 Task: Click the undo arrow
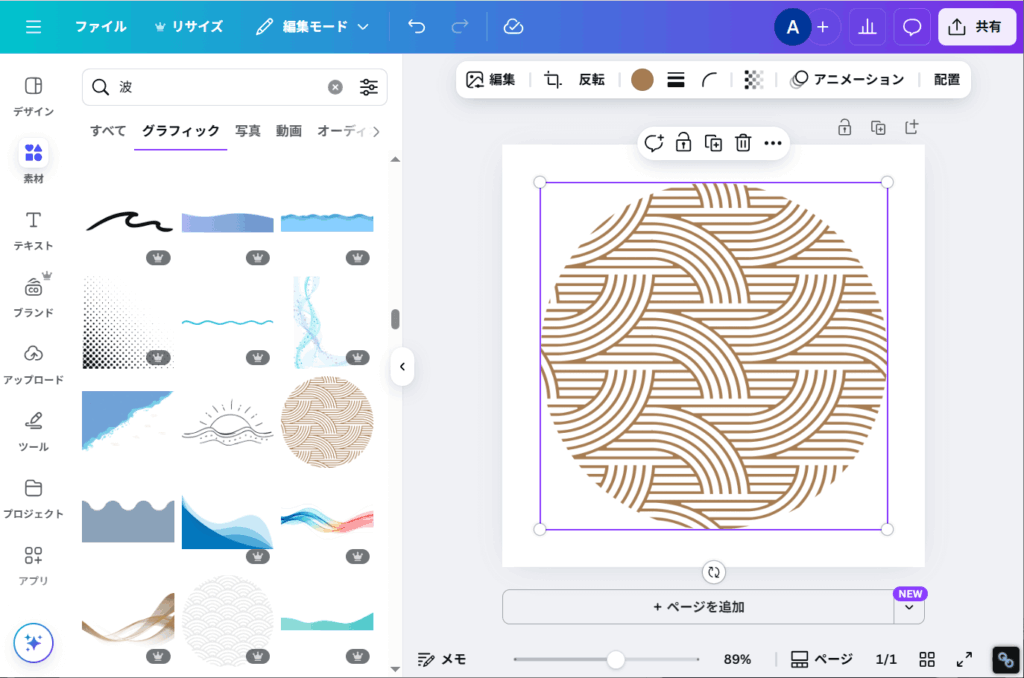[x=416, y=27]
